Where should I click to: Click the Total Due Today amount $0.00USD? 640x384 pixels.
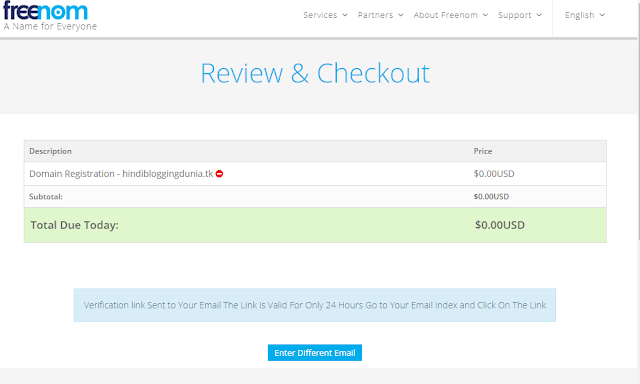500,225
